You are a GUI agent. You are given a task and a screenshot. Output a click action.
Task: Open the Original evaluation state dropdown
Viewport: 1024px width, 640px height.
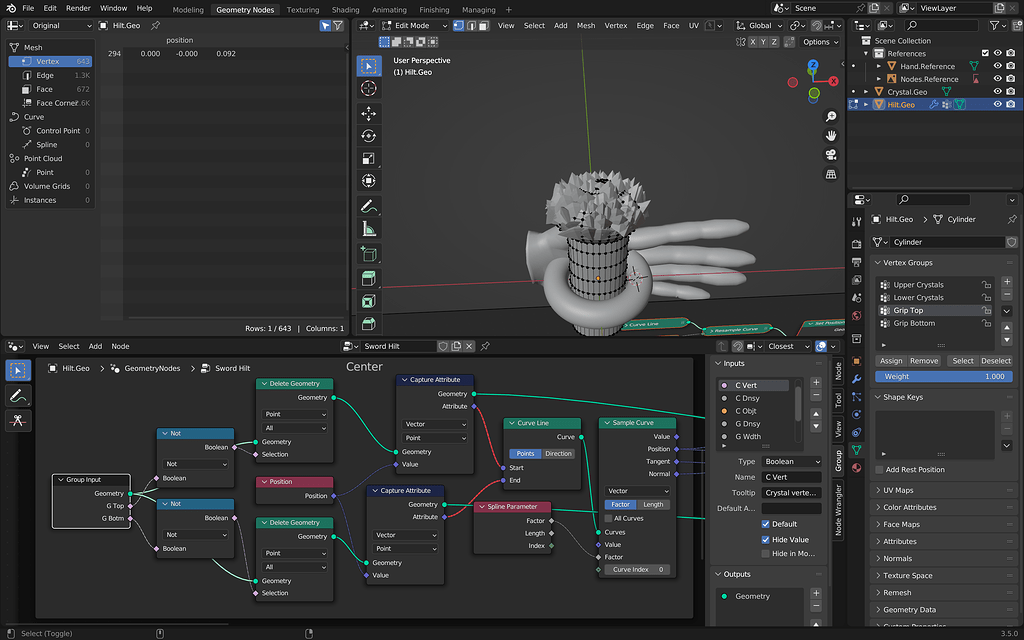tap(61, 25)
